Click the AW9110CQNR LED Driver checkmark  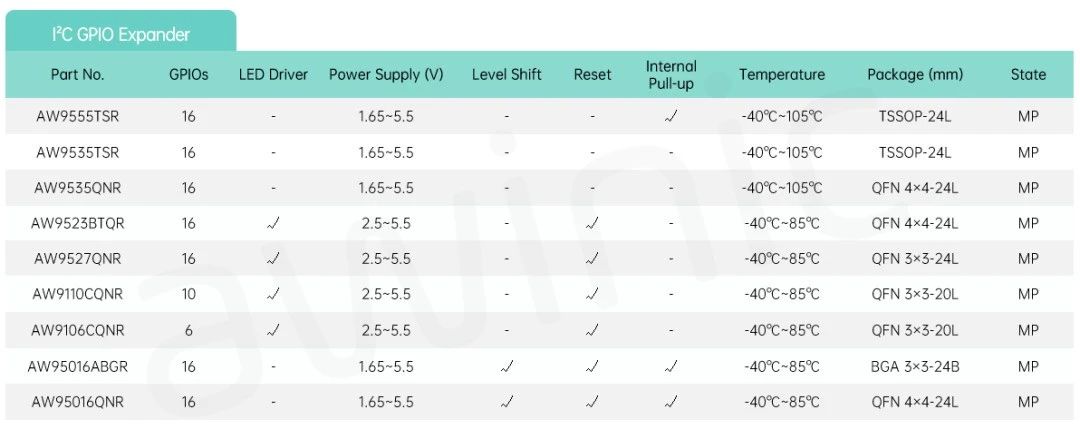[x=273, y=294]
